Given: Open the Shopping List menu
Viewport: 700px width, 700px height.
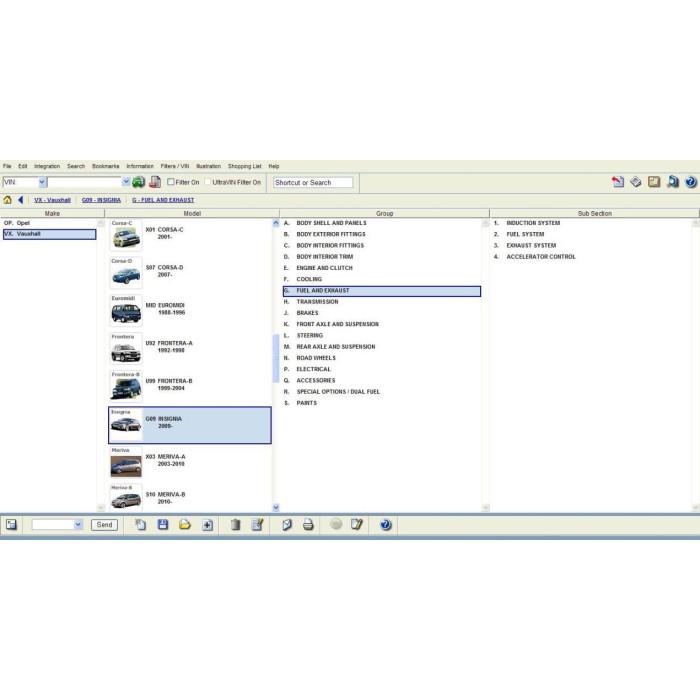Looking at the screenshot, I should pos(245,166).
